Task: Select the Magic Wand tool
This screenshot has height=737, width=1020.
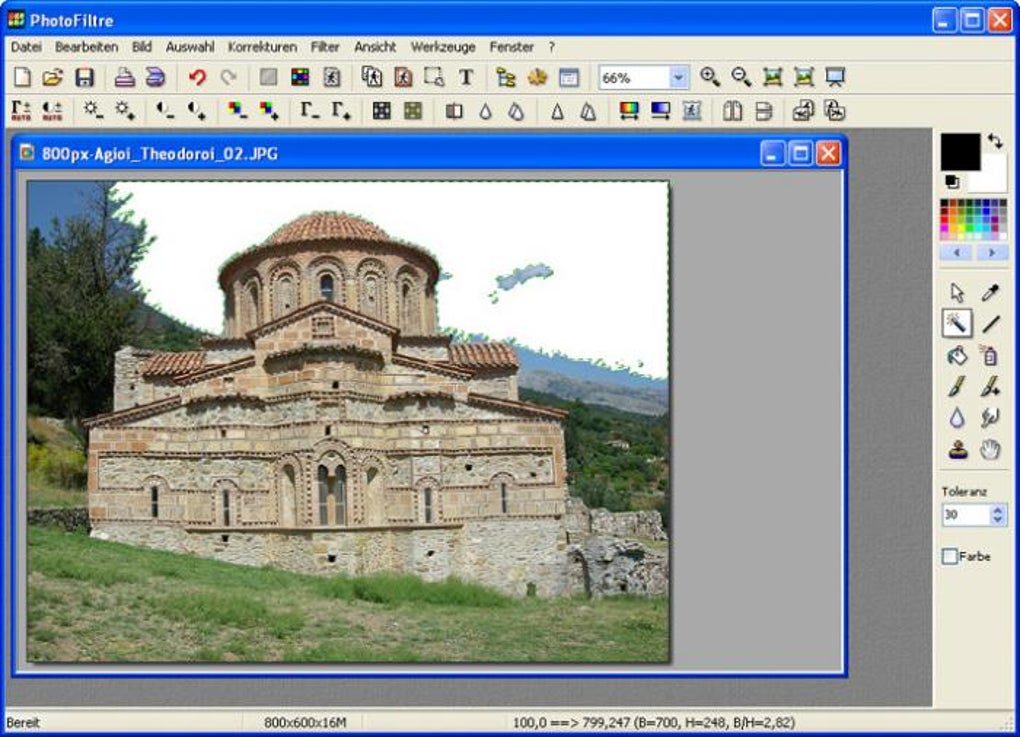Action: point(957,323)
